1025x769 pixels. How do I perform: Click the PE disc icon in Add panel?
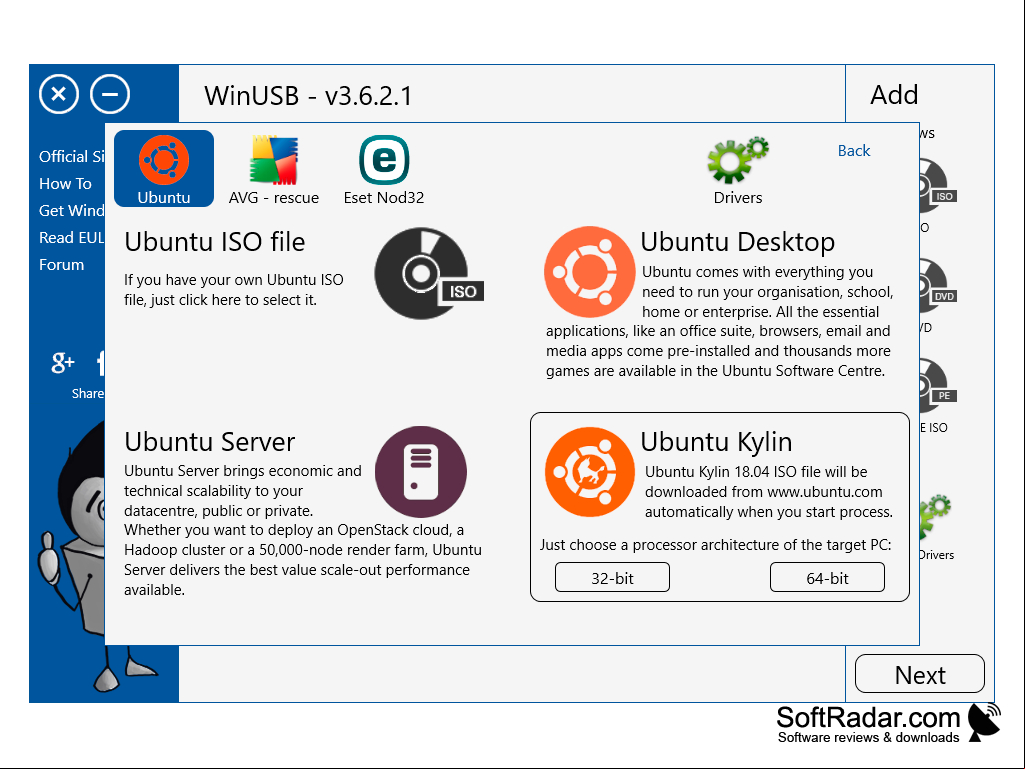[x=939, y=386]
